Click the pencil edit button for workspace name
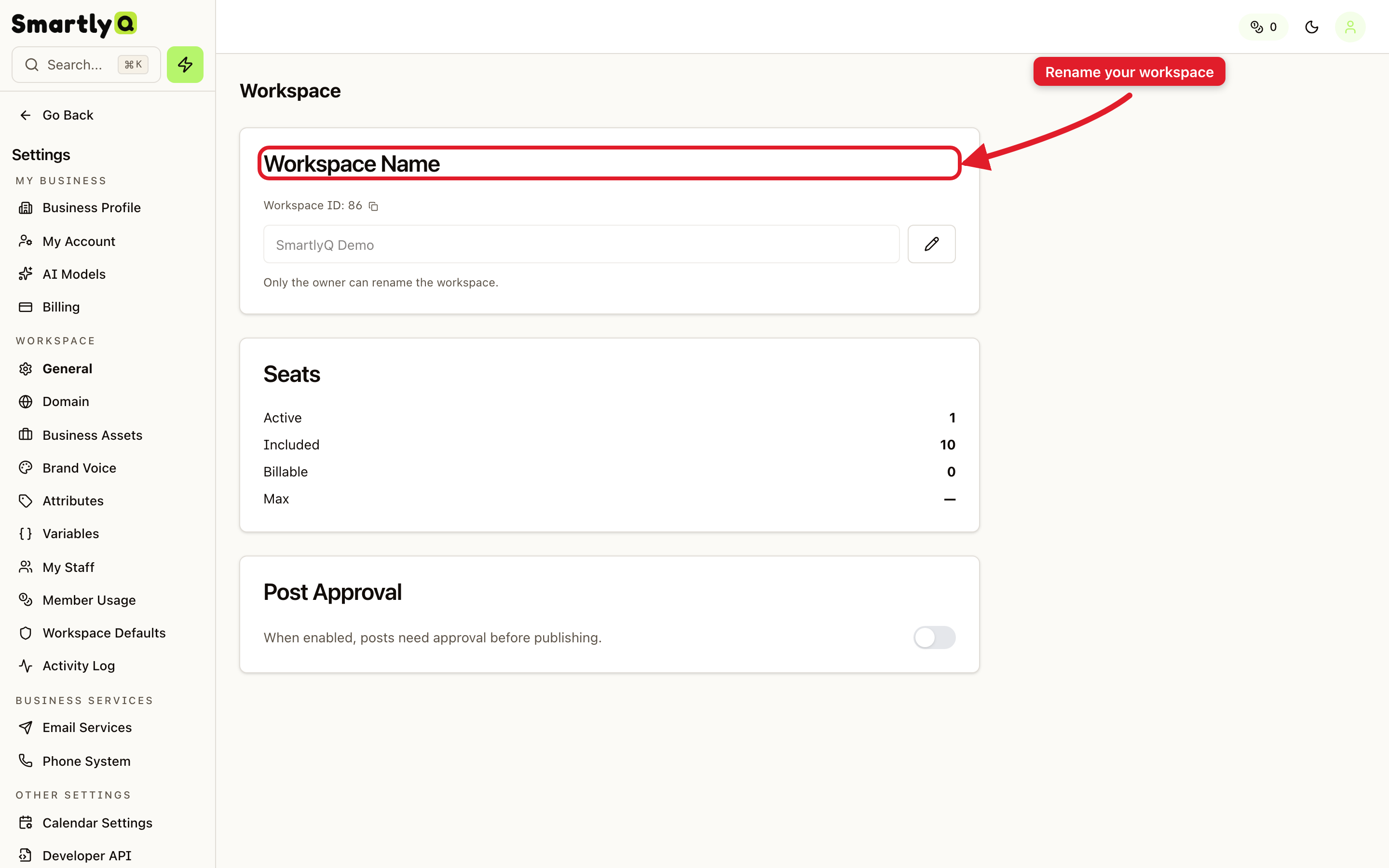1389x868 pixels. click(931, 244)
